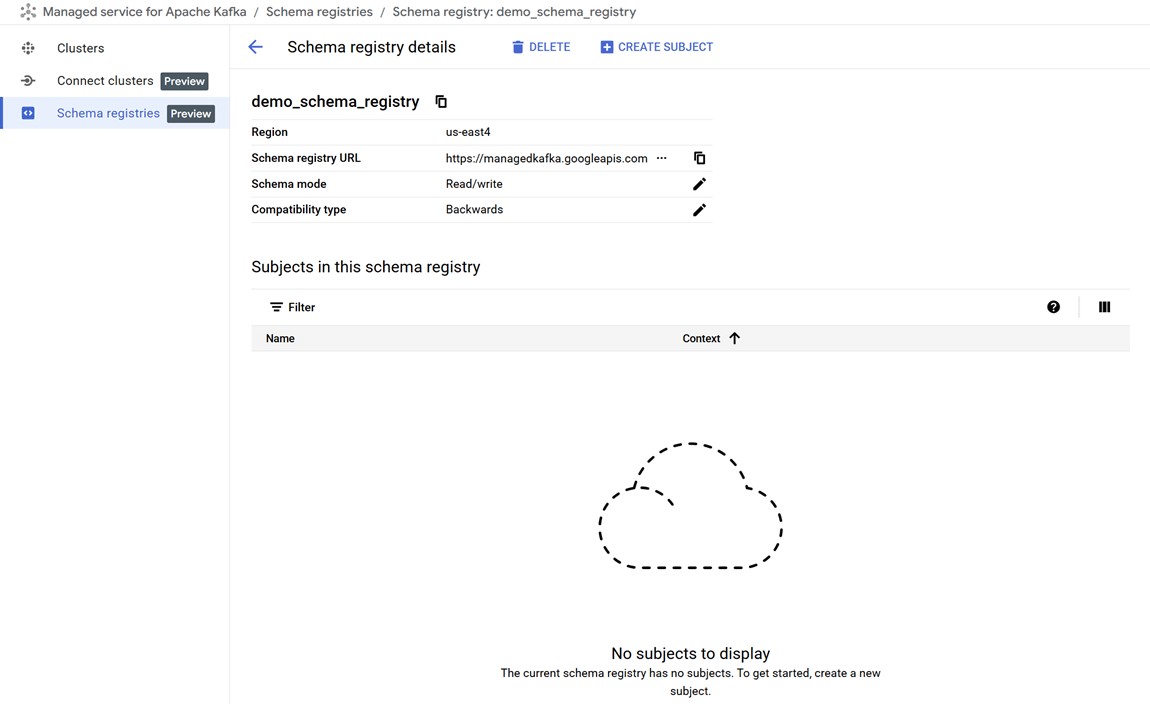Copy the Schema registry URL
The image size is (1150, 704).
coord(700,158)
